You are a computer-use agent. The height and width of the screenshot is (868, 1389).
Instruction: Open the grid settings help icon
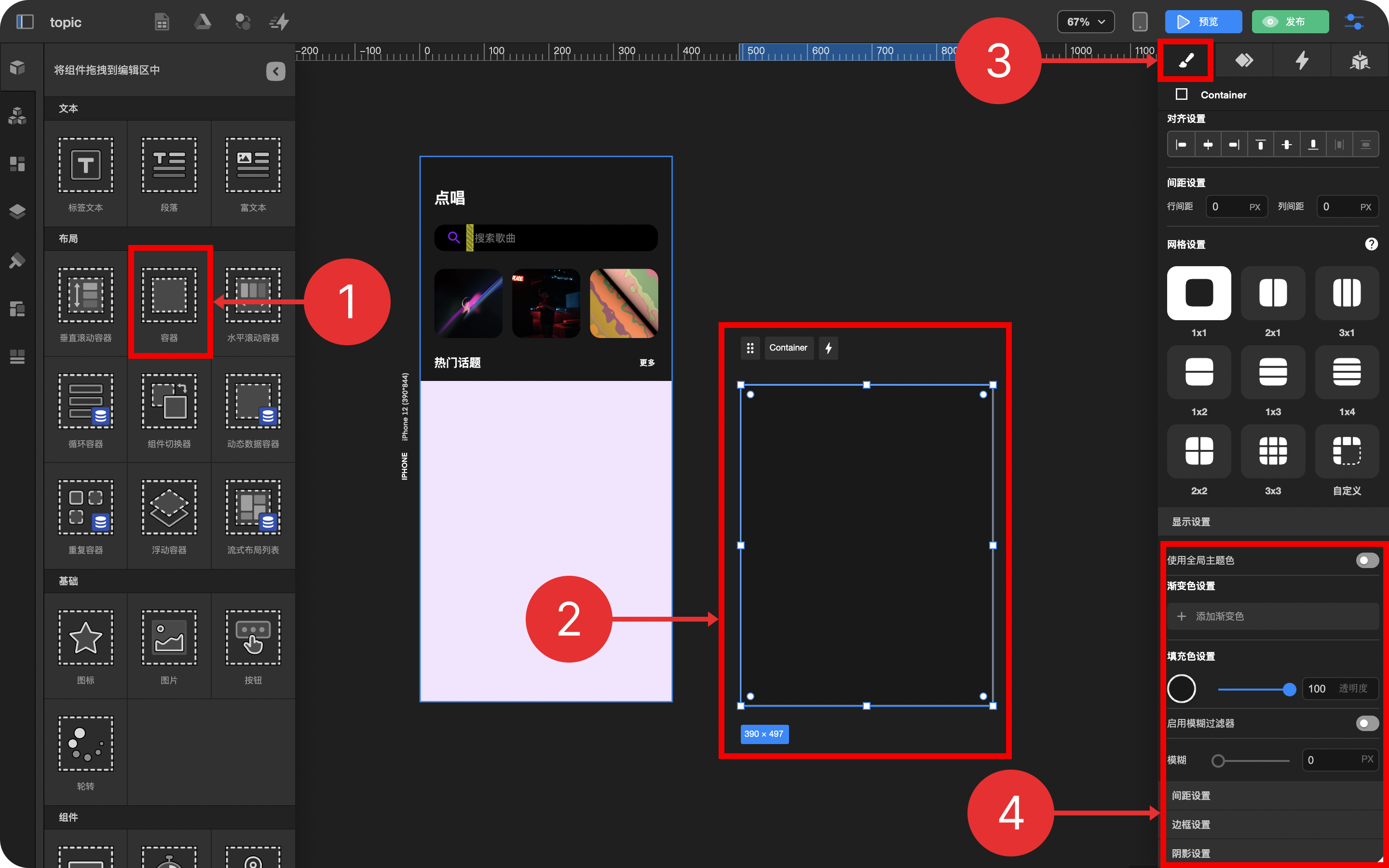[1371, 244]
